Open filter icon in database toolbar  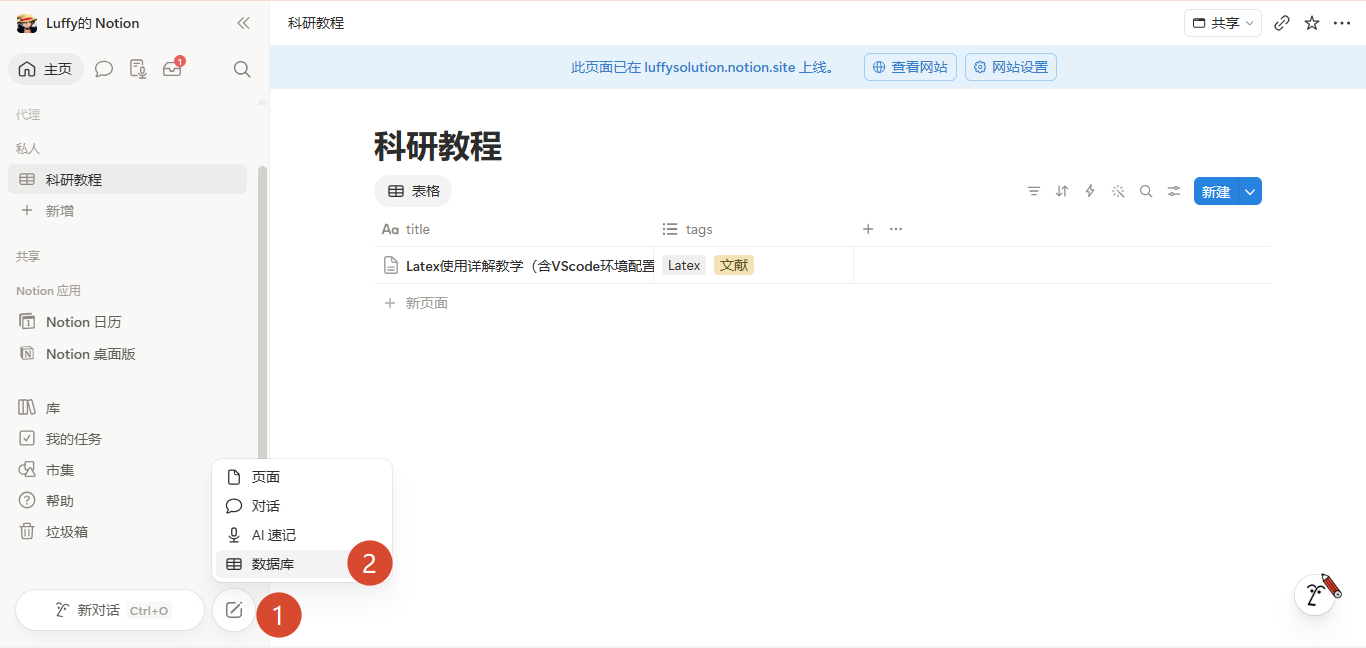pos(1034,191)
